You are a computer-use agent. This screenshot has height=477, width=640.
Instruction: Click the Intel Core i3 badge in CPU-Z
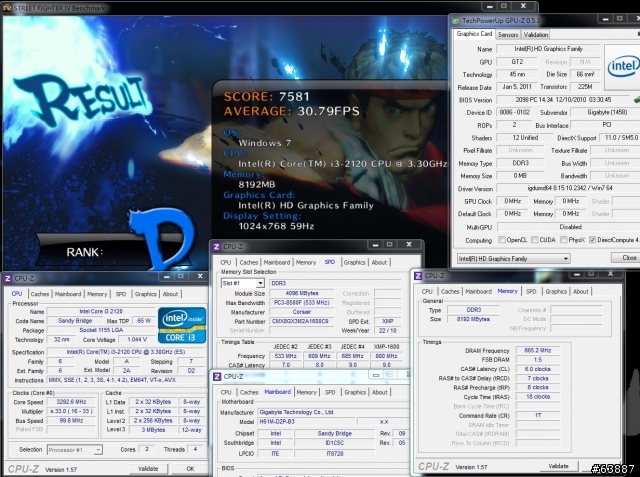coord(182,325)
